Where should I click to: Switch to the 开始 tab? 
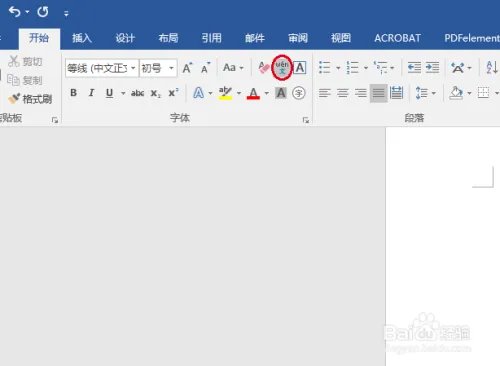tap(39, 38)
